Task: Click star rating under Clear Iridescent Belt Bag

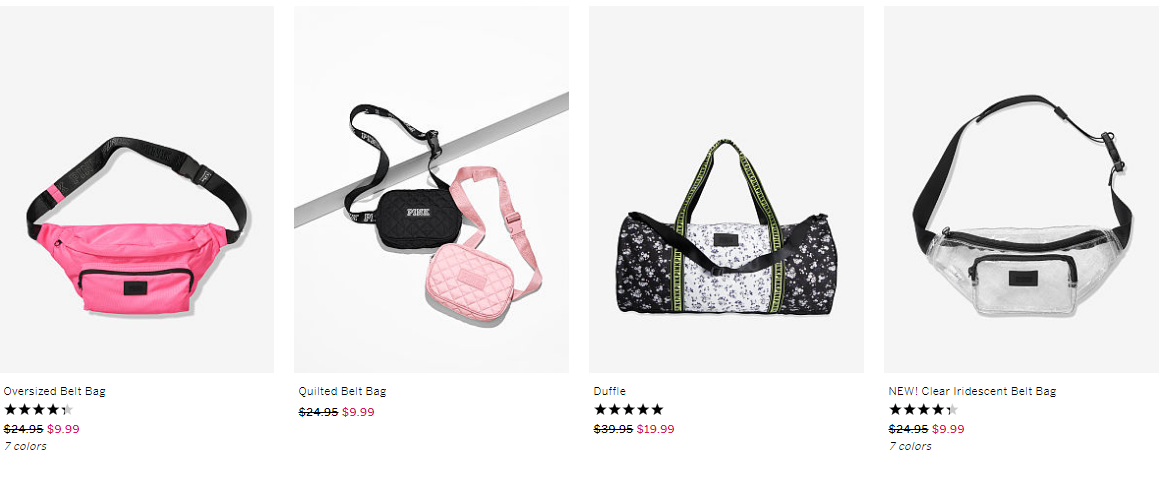Action: point(923,409)
